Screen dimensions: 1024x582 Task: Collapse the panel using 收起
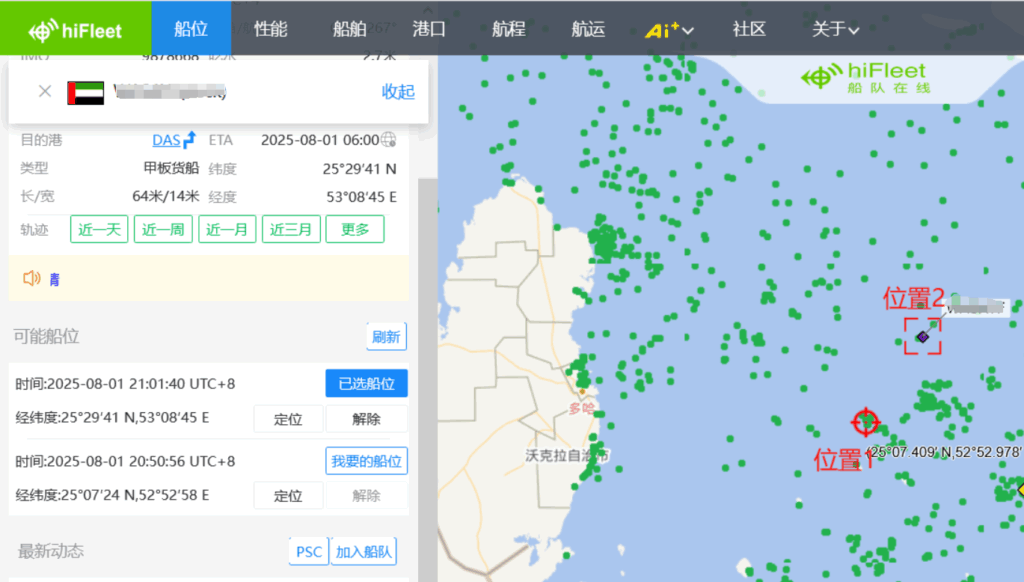(398, 92)
